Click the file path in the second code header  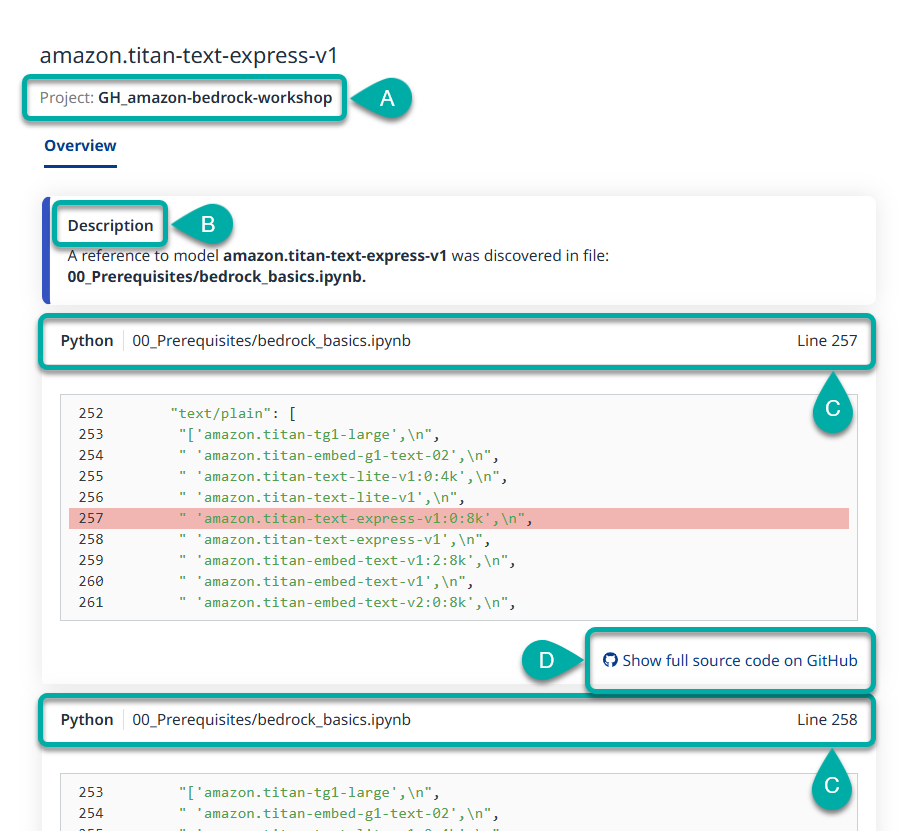(x=271, y=720)
